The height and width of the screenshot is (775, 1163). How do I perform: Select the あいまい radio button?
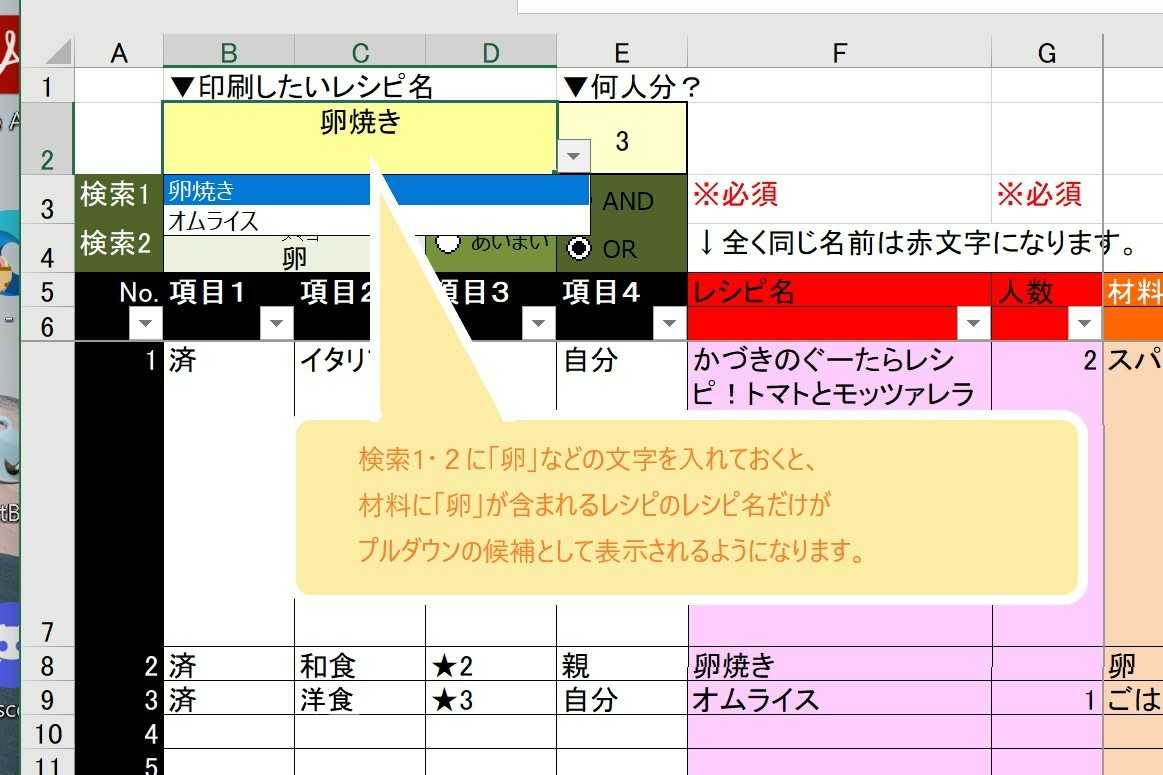coord(447,242)
